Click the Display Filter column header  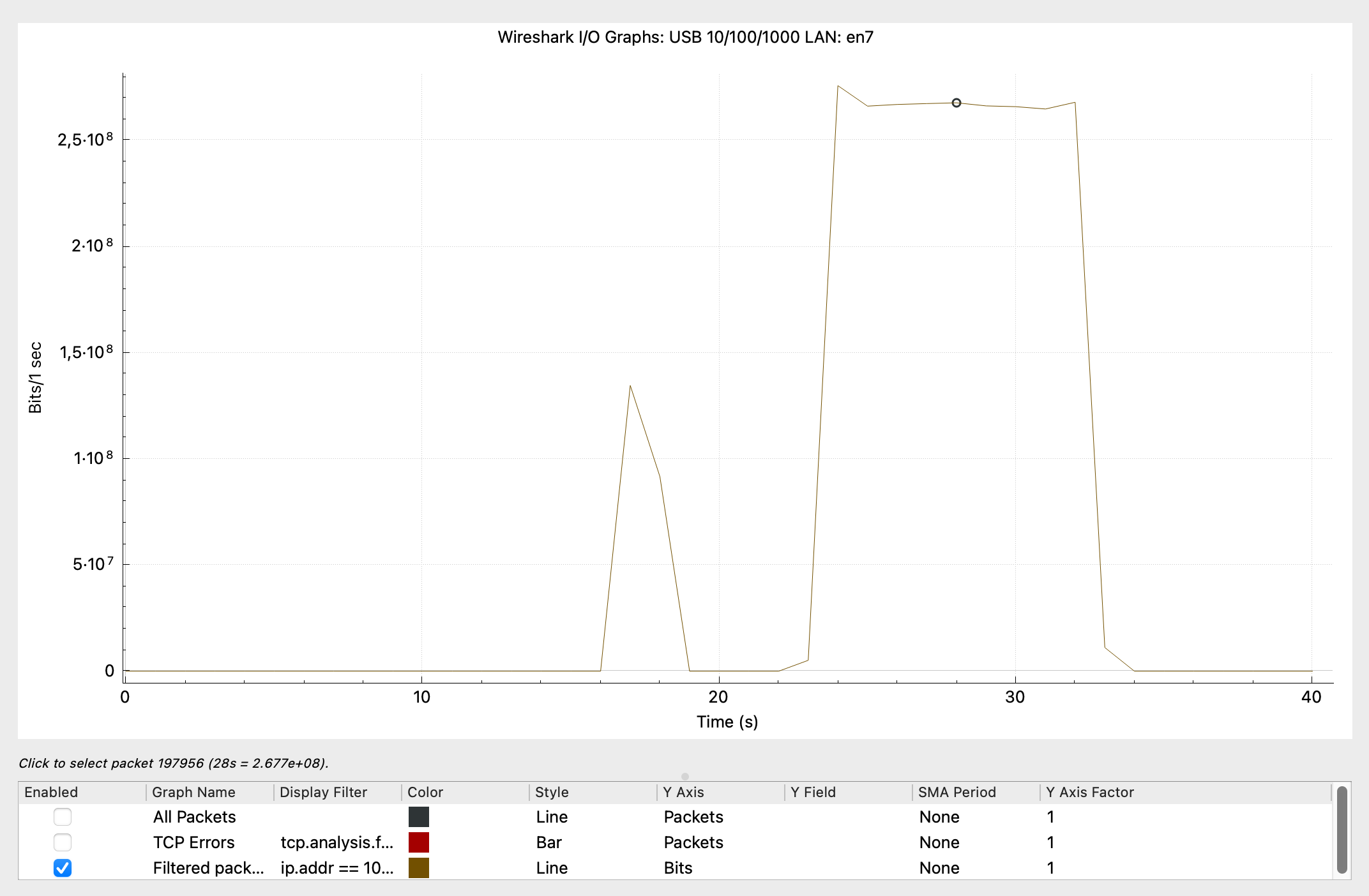[x=323, y=792]
